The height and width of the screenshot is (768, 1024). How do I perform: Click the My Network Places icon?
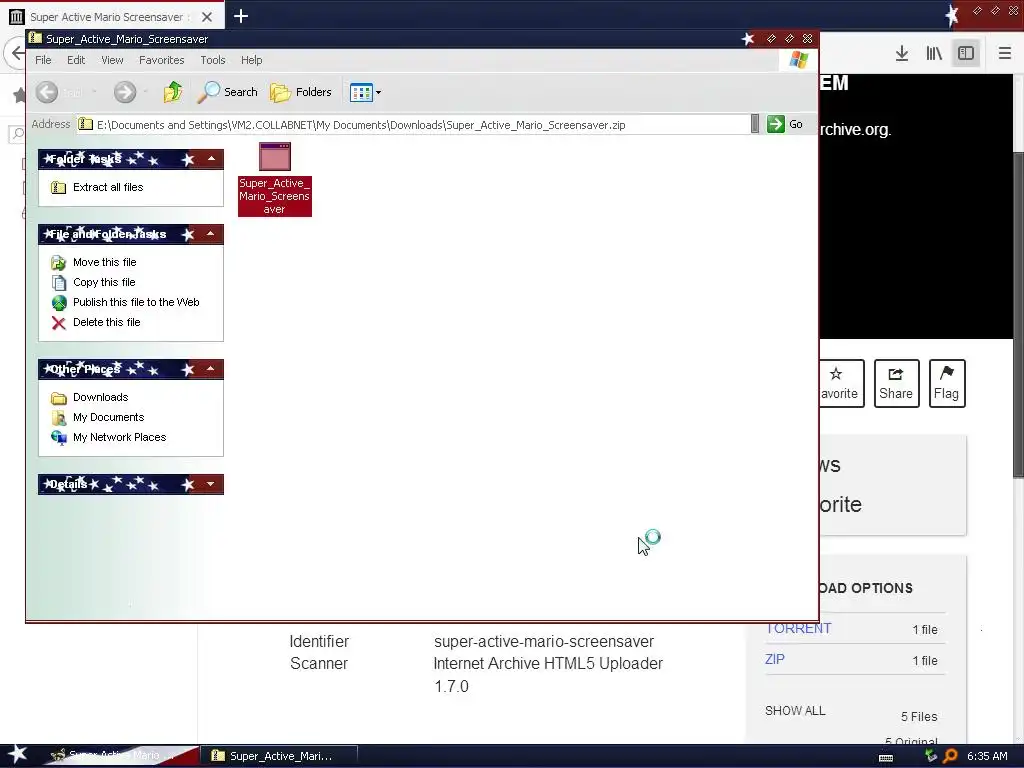(x=59, y=438)
